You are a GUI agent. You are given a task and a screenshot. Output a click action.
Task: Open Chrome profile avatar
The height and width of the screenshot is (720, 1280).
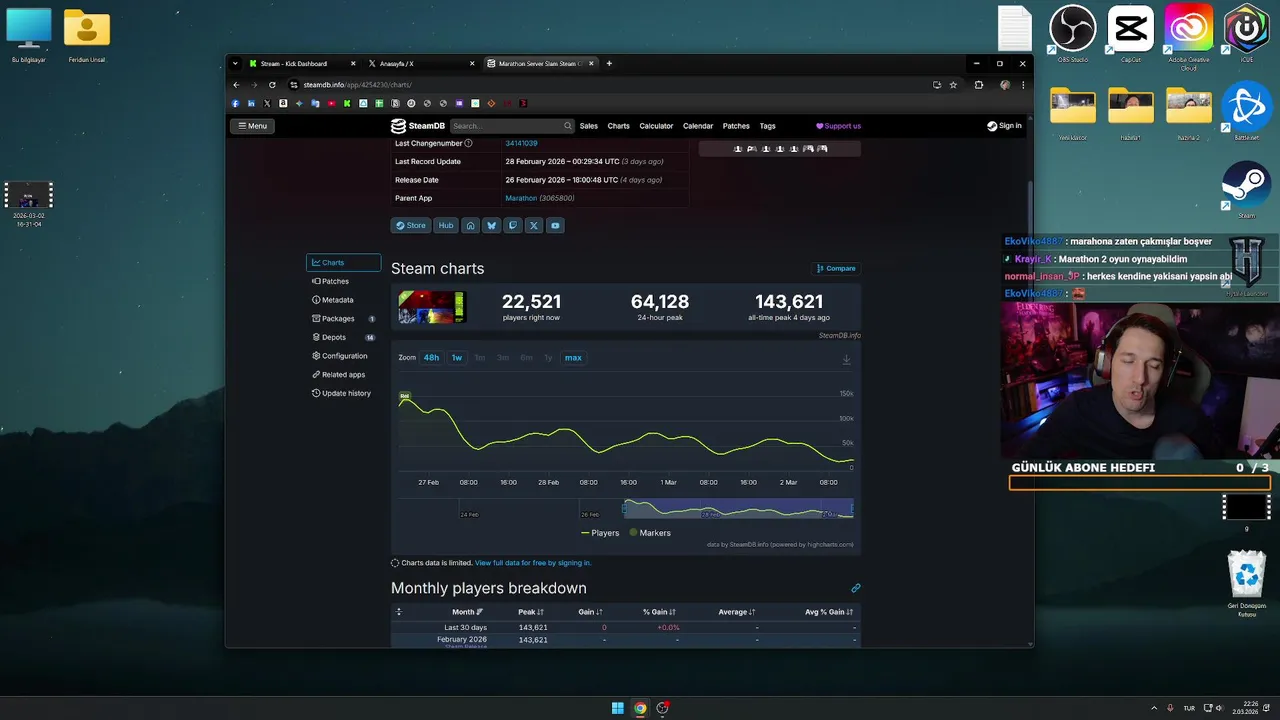(1005, 85)
